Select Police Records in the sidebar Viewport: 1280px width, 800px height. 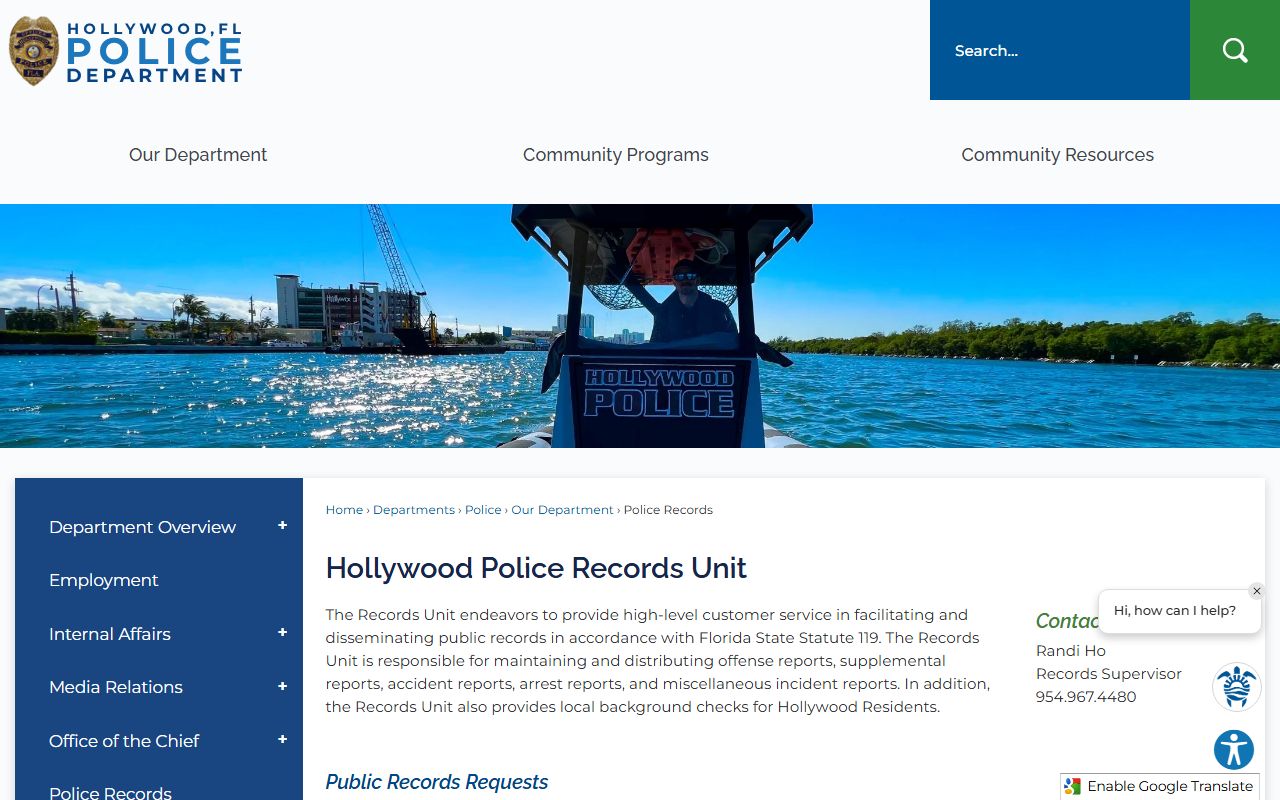tap(110, 791)
